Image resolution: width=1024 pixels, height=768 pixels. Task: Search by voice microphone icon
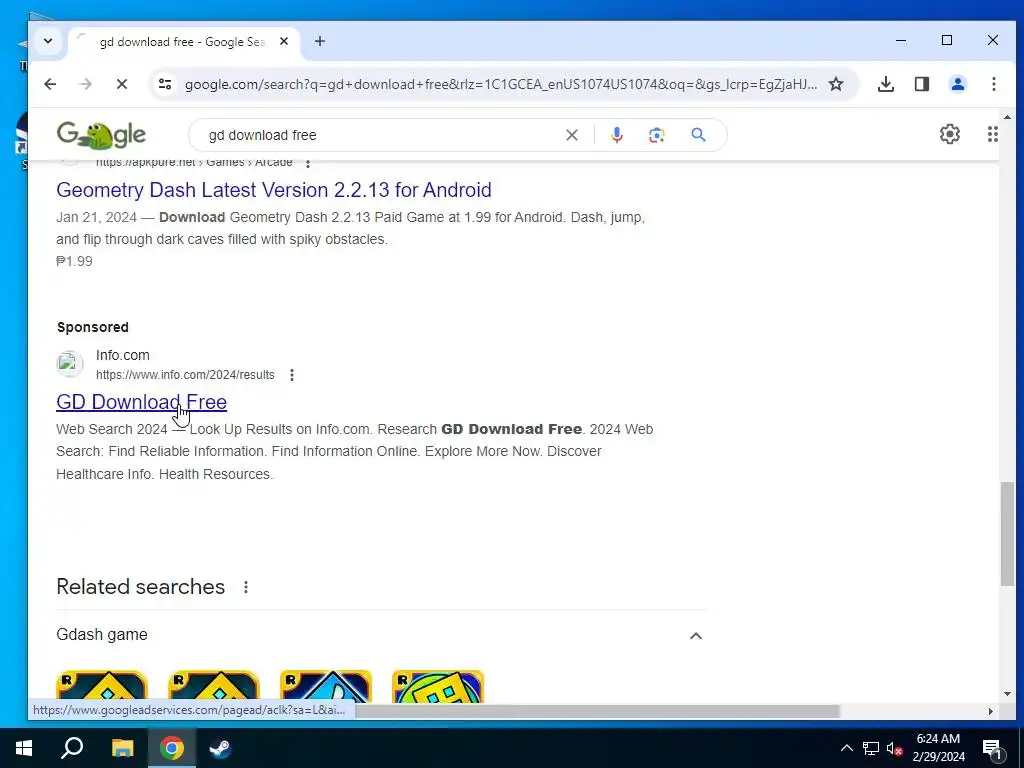(616, 135)
